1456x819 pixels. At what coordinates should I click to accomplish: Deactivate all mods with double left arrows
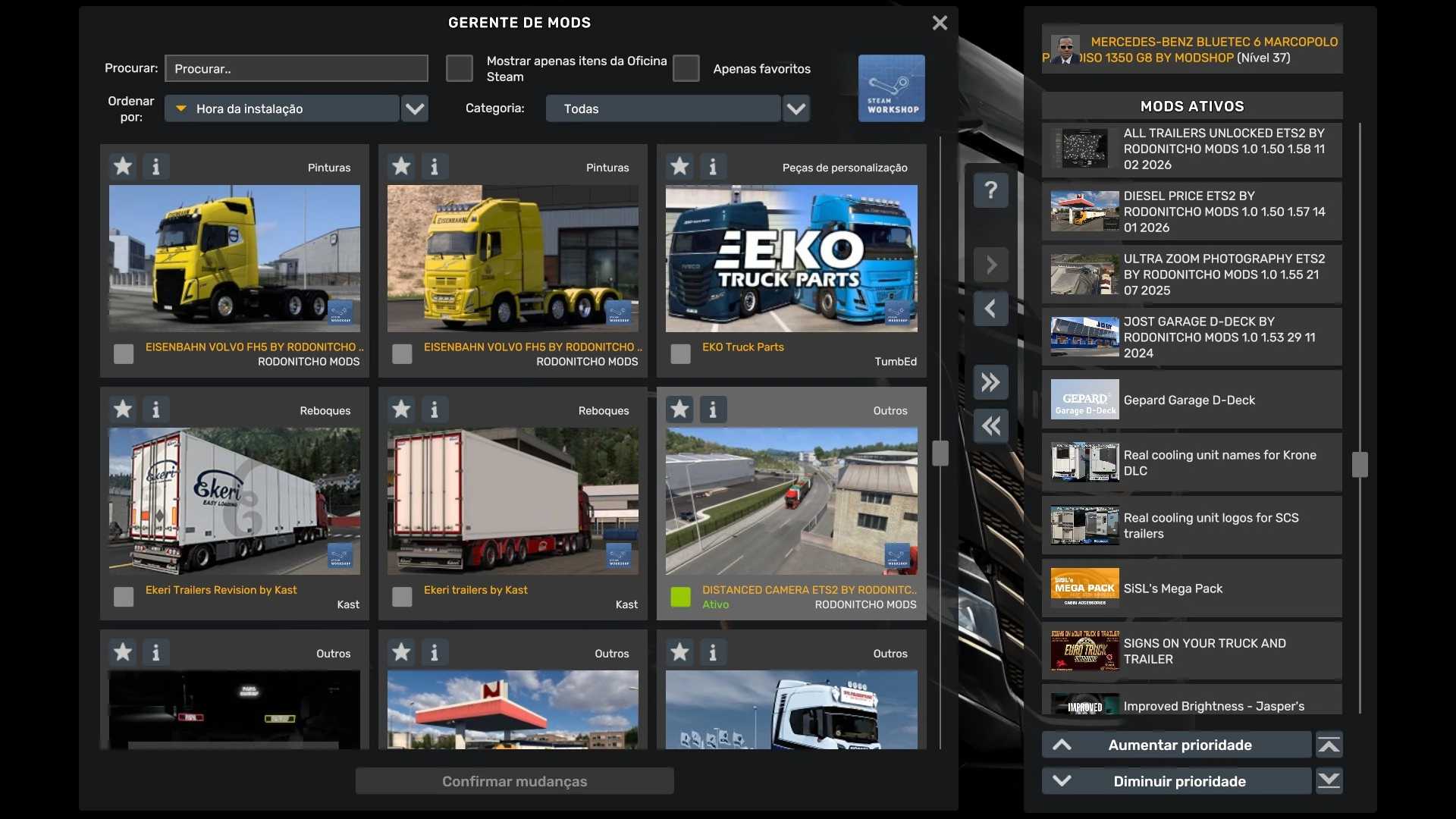coord(990,426)
